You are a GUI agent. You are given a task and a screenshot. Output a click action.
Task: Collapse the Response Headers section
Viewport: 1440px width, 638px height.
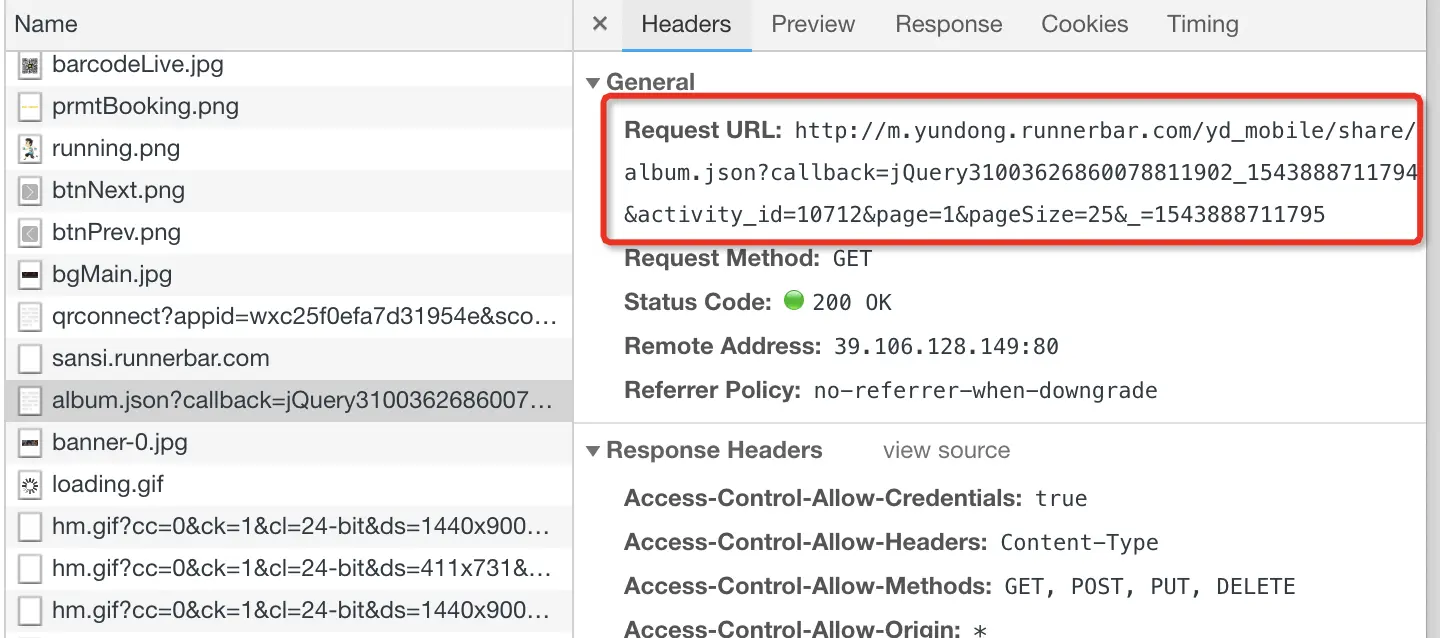593,451
